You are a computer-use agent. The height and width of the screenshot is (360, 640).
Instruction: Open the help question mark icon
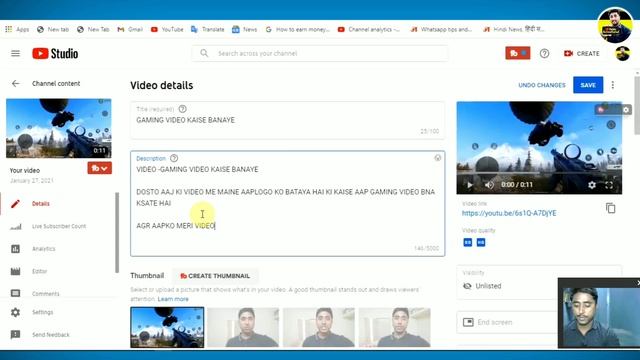544,53
